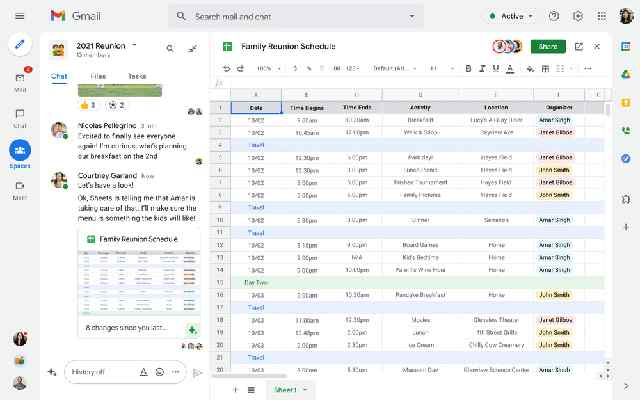Expand the merge cells options arrow
Image resolution: width=640 pixels, height=400 pixels.
coord(571,69)
